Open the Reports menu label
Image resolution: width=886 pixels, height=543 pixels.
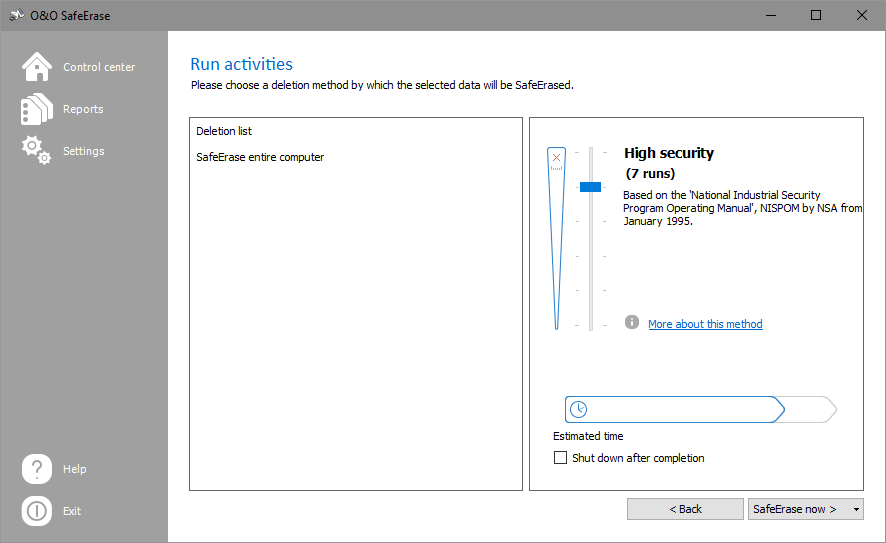pyautogui.click(x=83, y=109)
